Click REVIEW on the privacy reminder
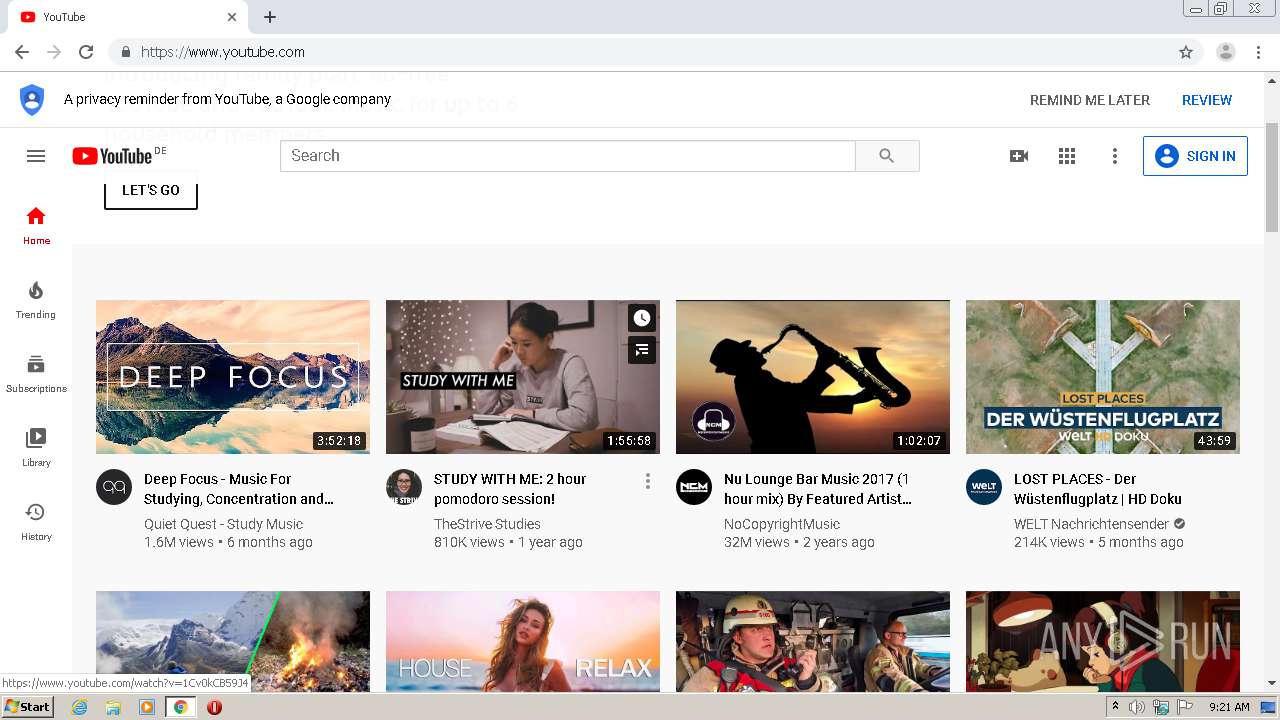This screenshot has width=1280, height=720. coord(1207,100)
